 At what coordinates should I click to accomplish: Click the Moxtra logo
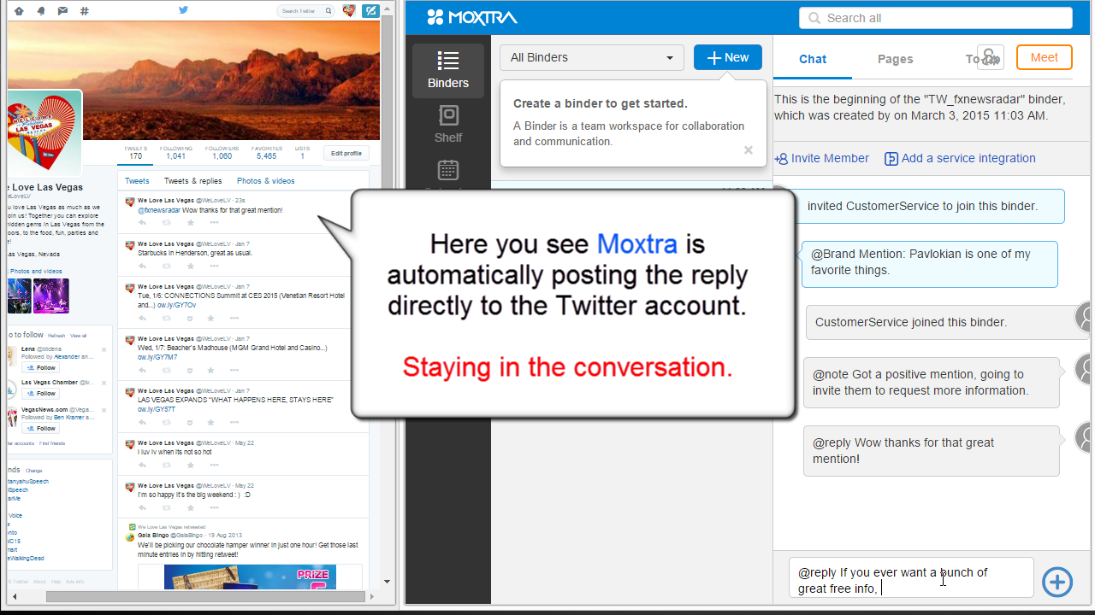(x=472, y=17)
